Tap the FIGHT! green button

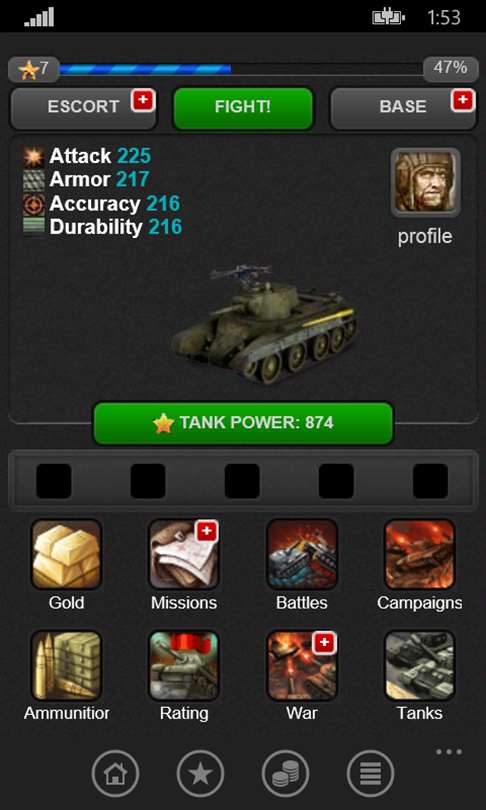[x=243, y=108]
